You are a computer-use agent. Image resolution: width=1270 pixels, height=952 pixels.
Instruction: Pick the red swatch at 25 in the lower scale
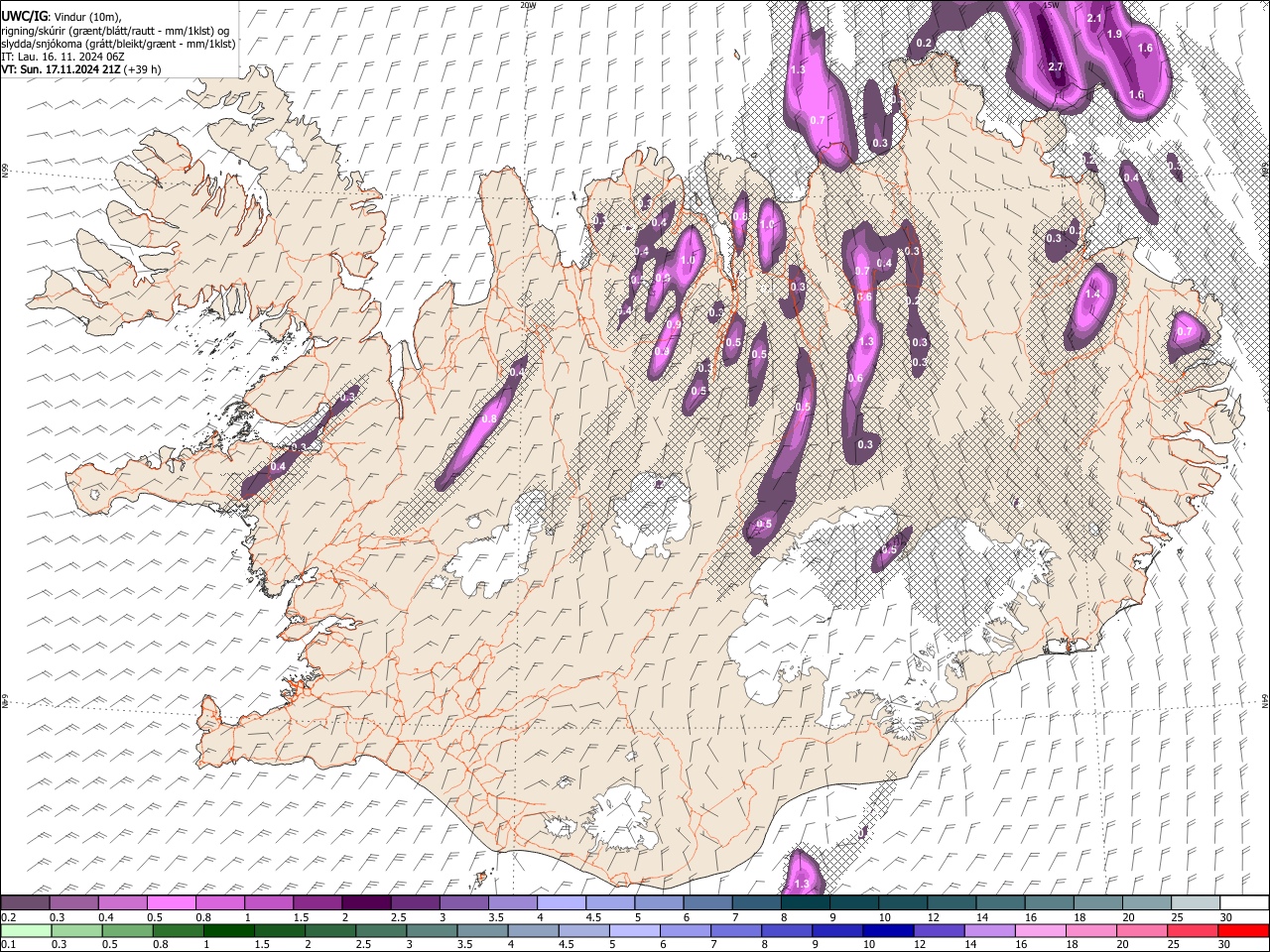click(x=1193, y=931)
